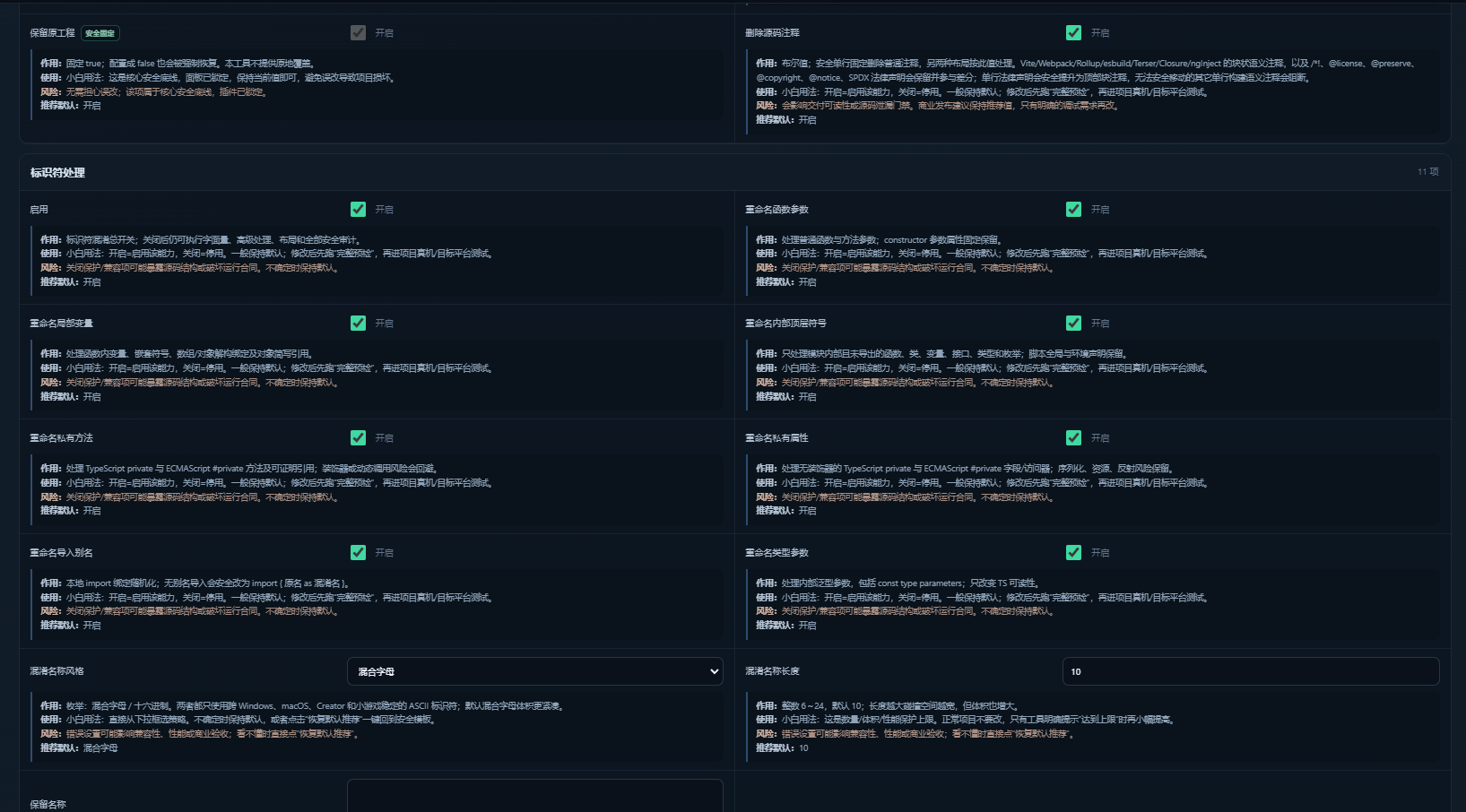Click the 保留名称 text area

tap(535, 796)
